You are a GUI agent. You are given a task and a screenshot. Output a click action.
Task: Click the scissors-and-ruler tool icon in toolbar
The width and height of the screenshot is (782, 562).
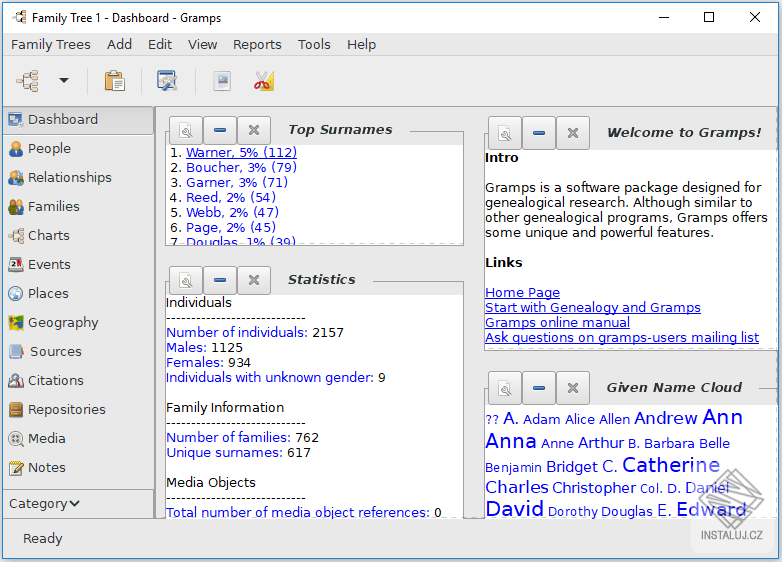pyautogui.click(x=263, y=81)
